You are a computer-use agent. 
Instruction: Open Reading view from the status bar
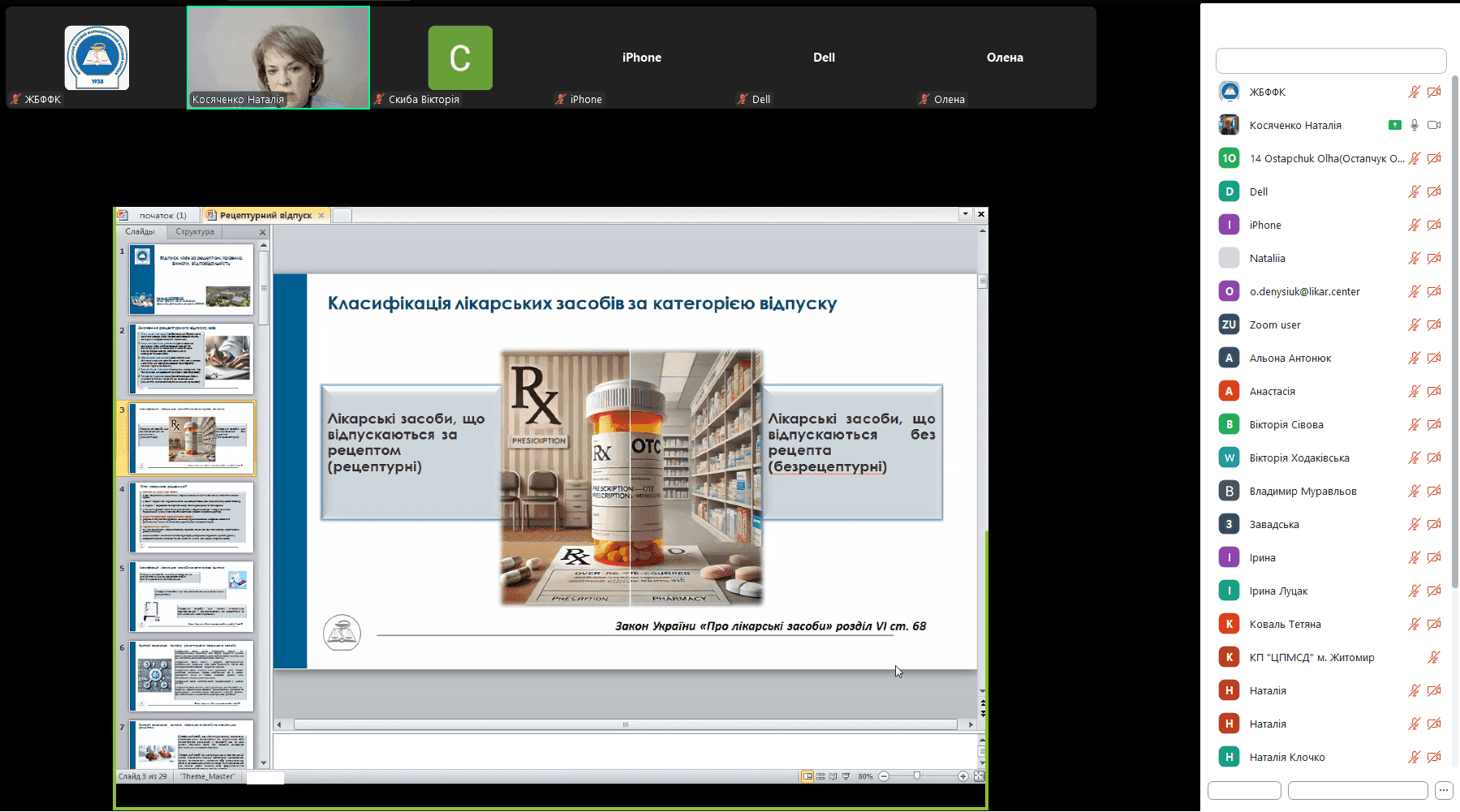click(833, 776)
